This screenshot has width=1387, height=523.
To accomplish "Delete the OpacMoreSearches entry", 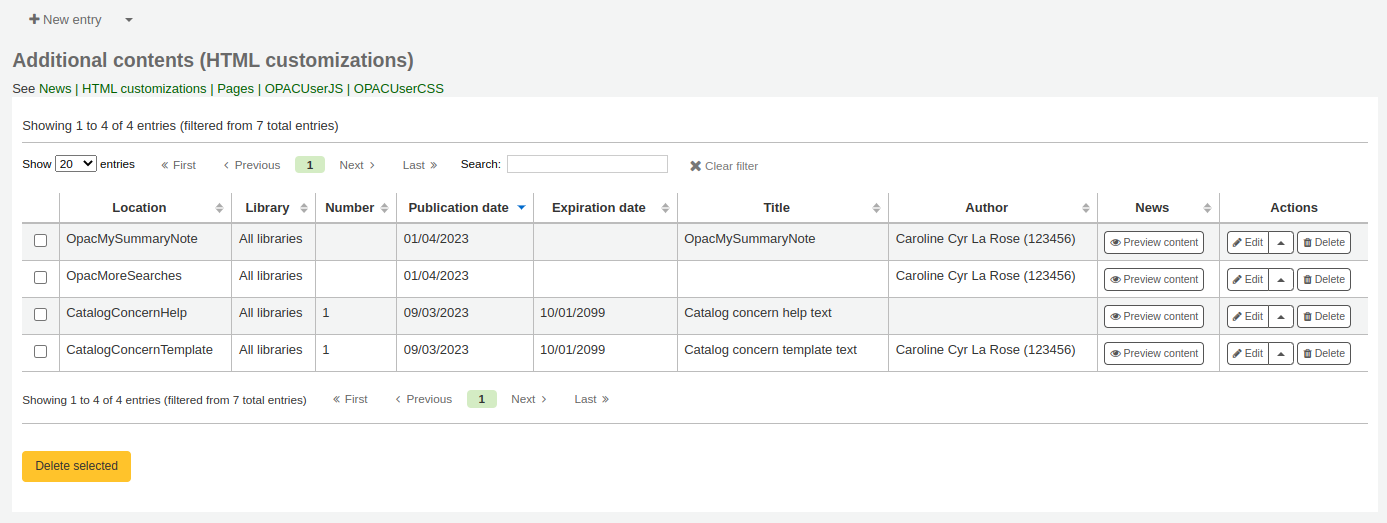I will [1324, 279].
